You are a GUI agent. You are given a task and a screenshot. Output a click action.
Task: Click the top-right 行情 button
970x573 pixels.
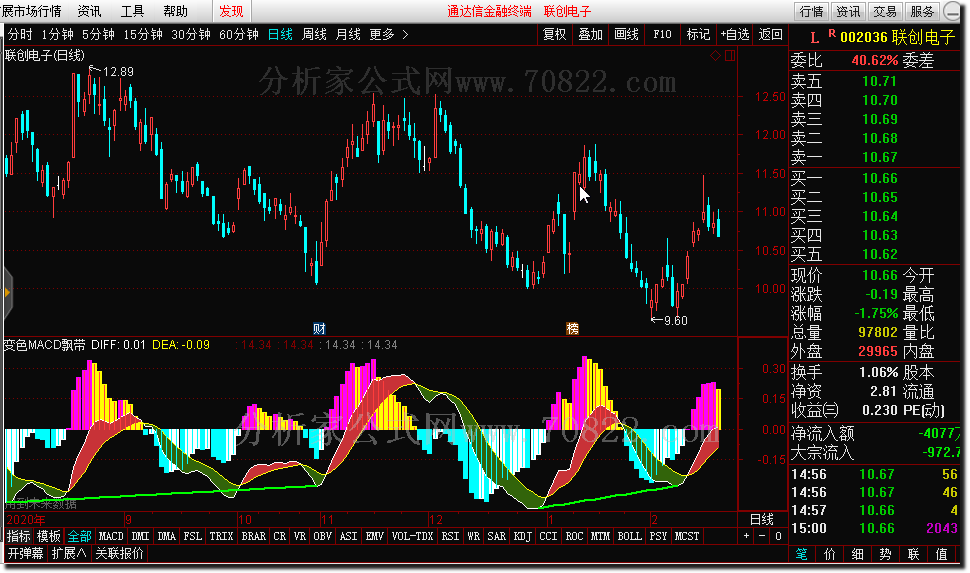(812, 11)
